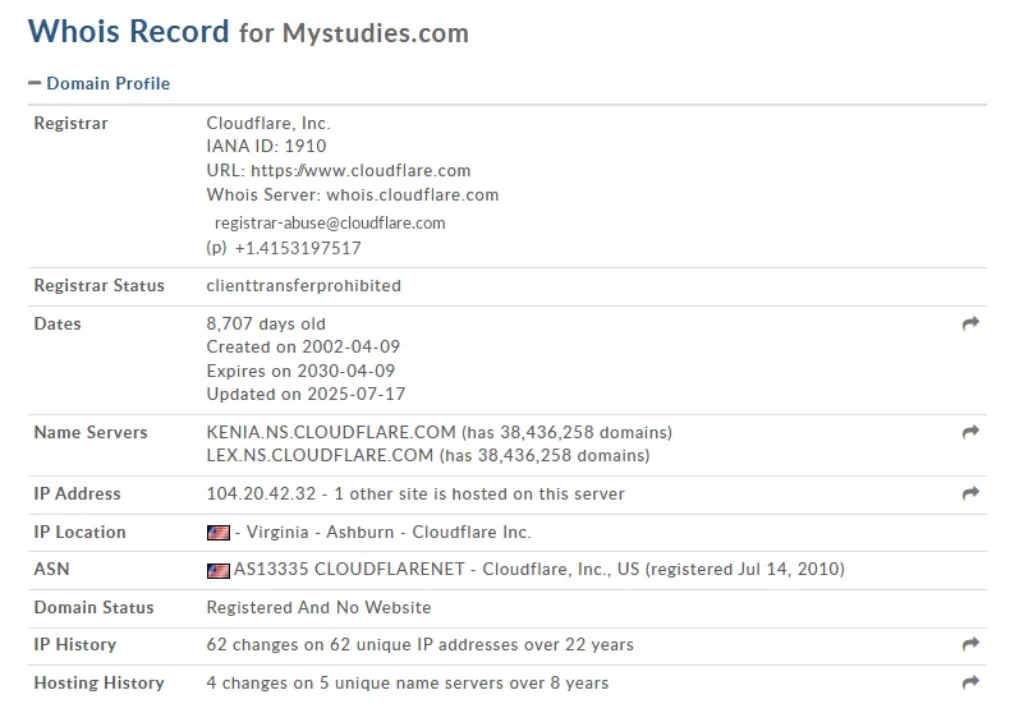Image resolution: width=1024 pixels, height=713 pixels.
Task: Click the Updated on 2025-07-17 line
Action: (x=306, y=394)
